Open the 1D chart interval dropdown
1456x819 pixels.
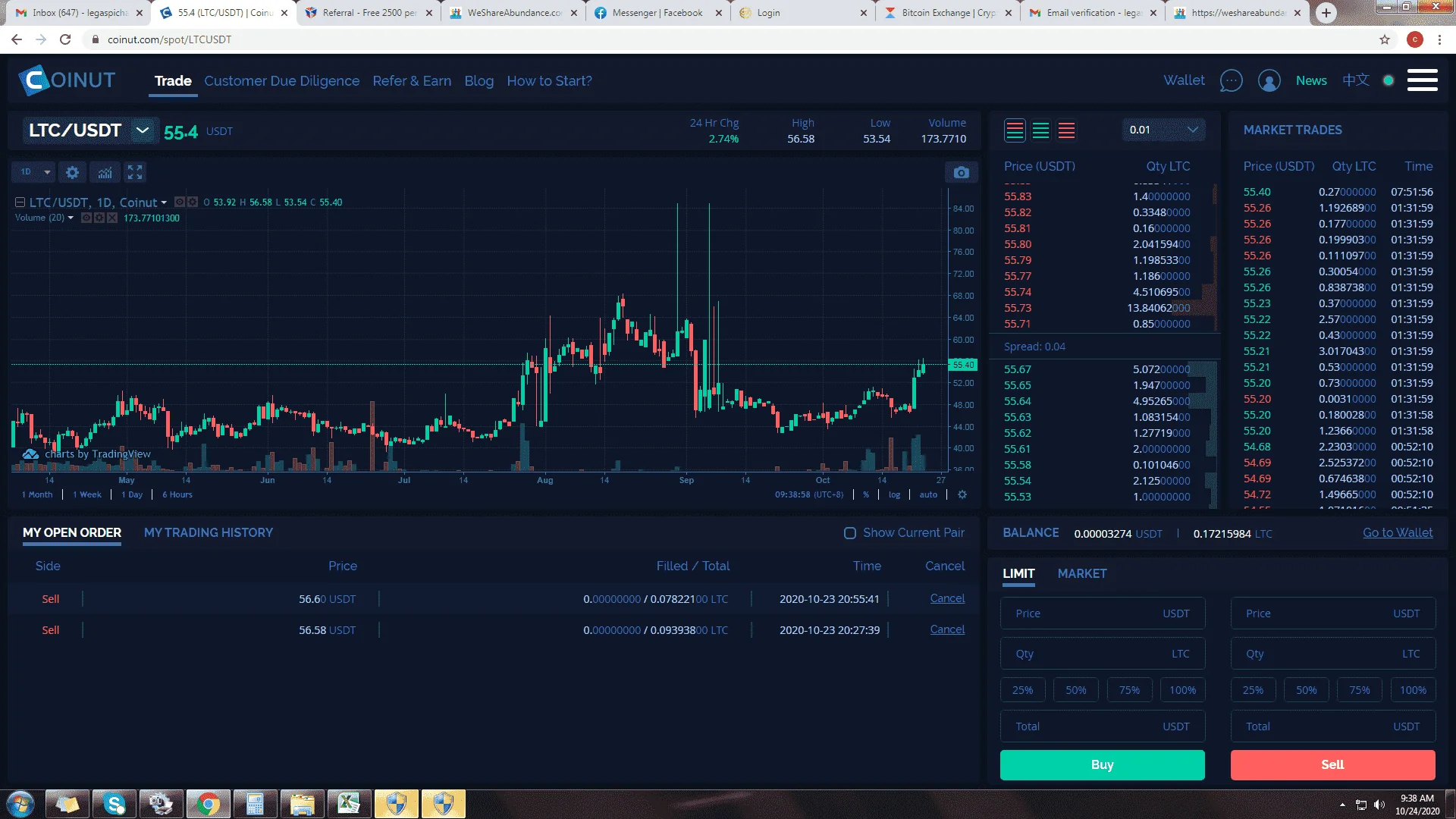(35, 172)
